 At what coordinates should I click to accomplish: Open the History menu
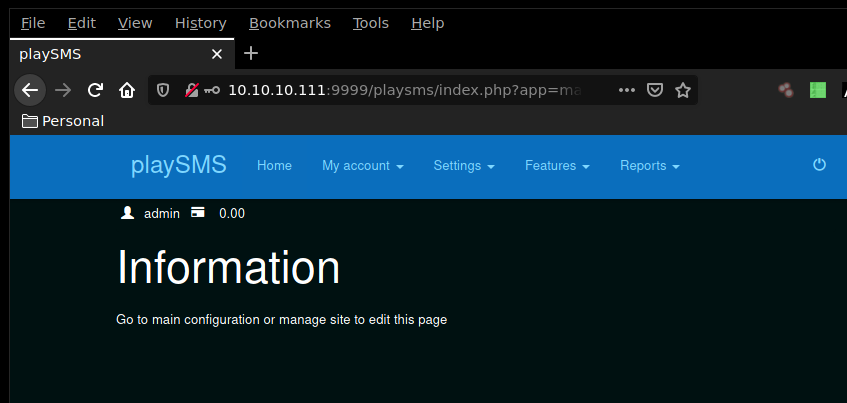200,23
